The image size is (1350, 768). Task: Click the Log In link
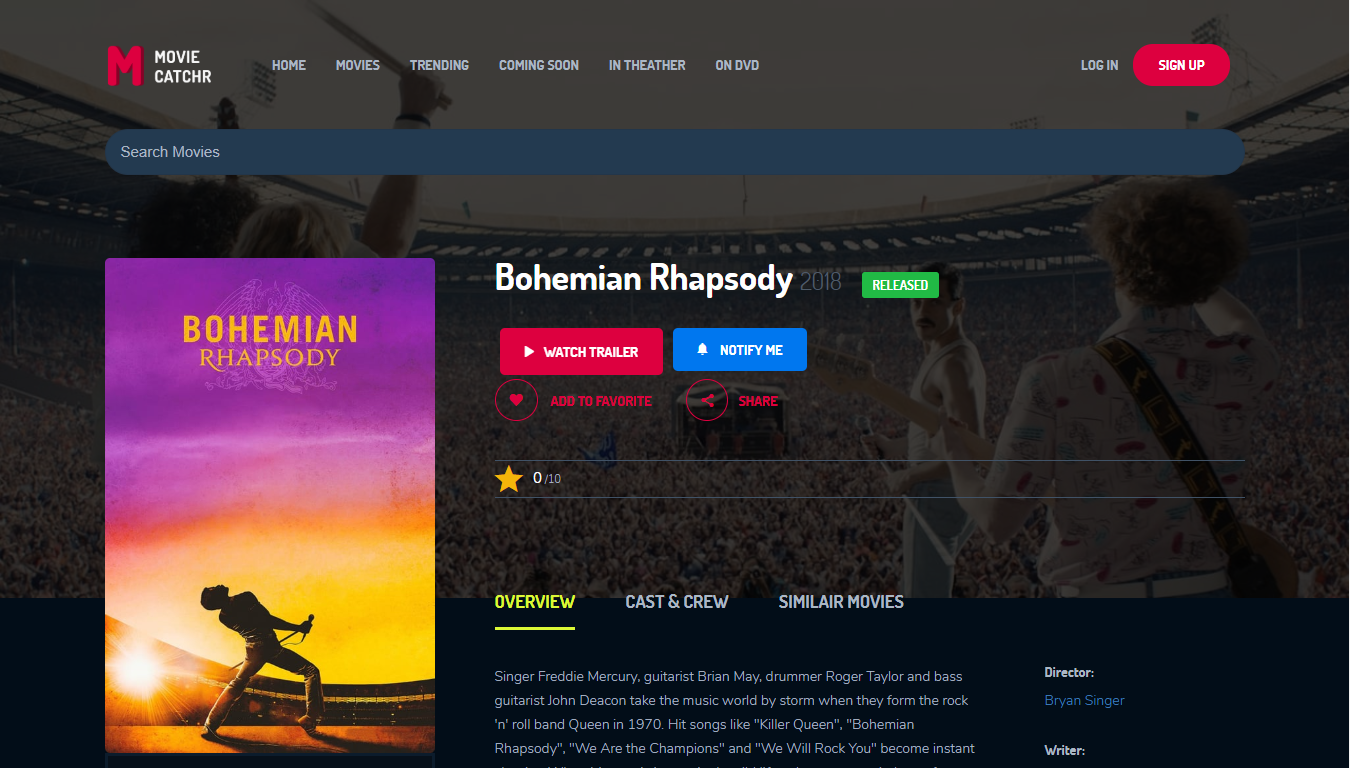[1100, 65]
